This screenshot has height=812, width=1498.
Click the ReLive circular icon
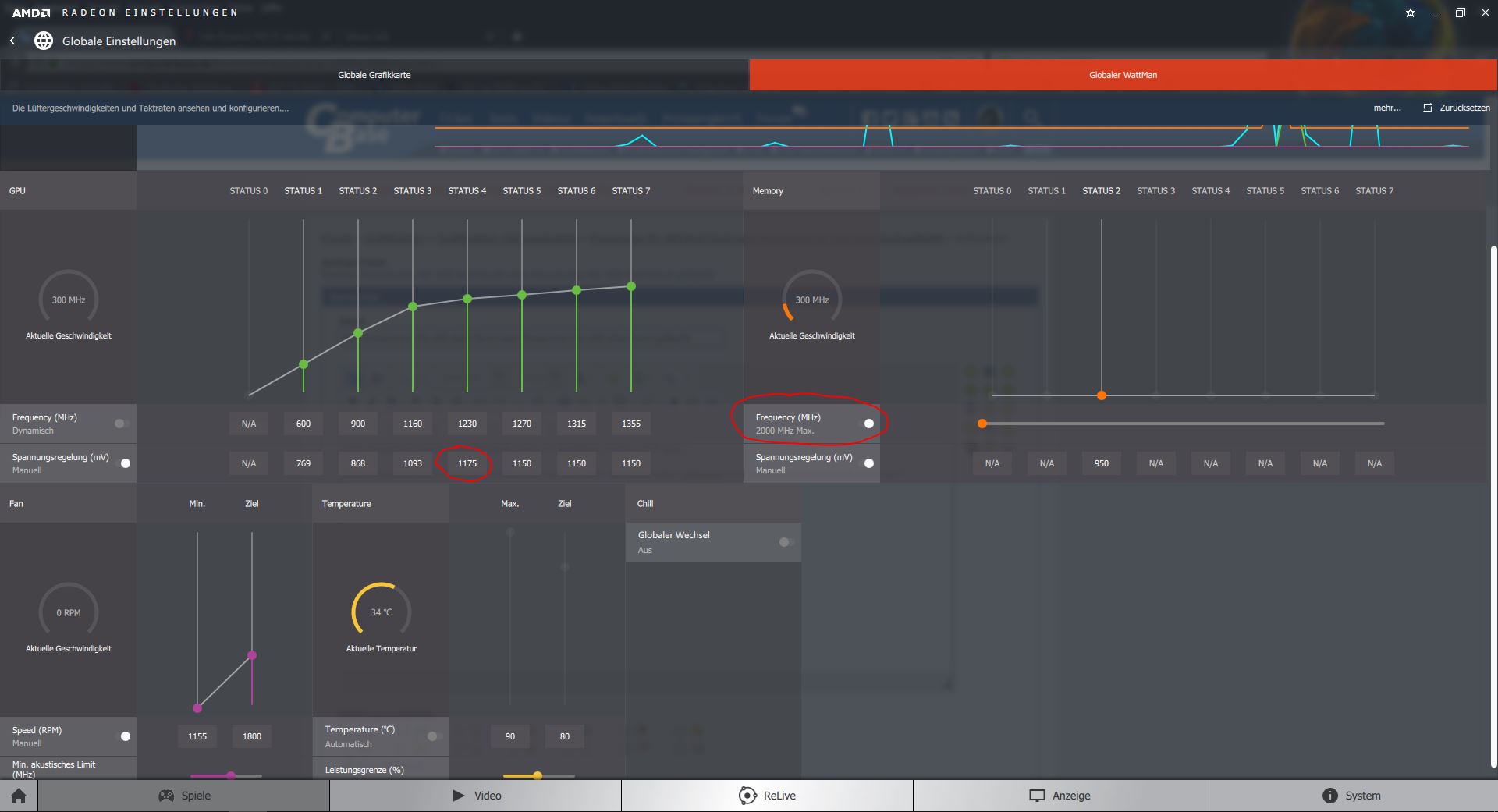(x=747, y=796)
